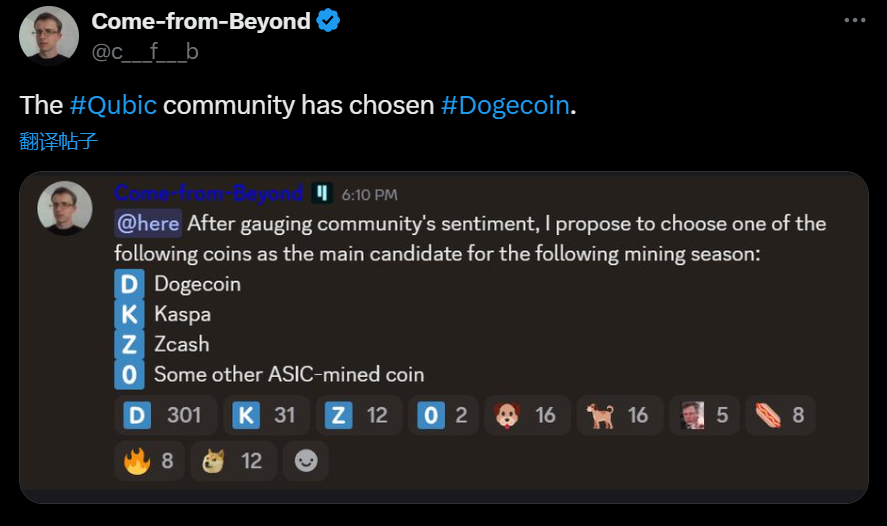Click the Discord message author avatar
The width and height of the screenshot is (887, 526).
click(x=65, y=208)
